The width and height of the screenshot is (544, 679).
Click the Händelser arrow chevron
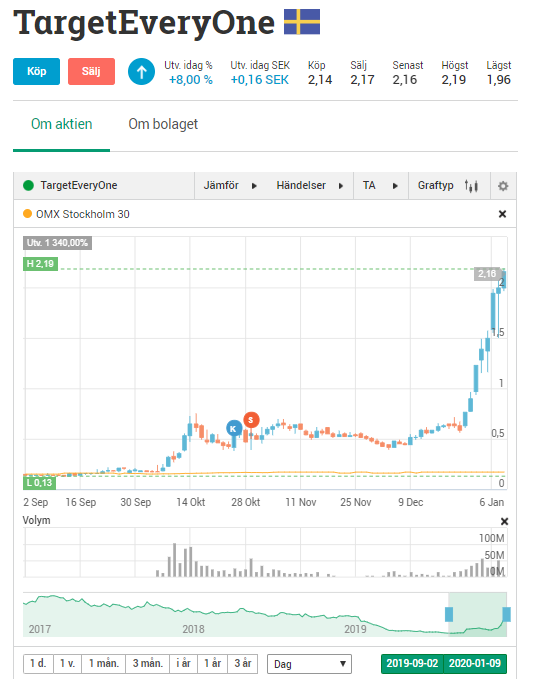pyautogui.click(x=341, y=186)
